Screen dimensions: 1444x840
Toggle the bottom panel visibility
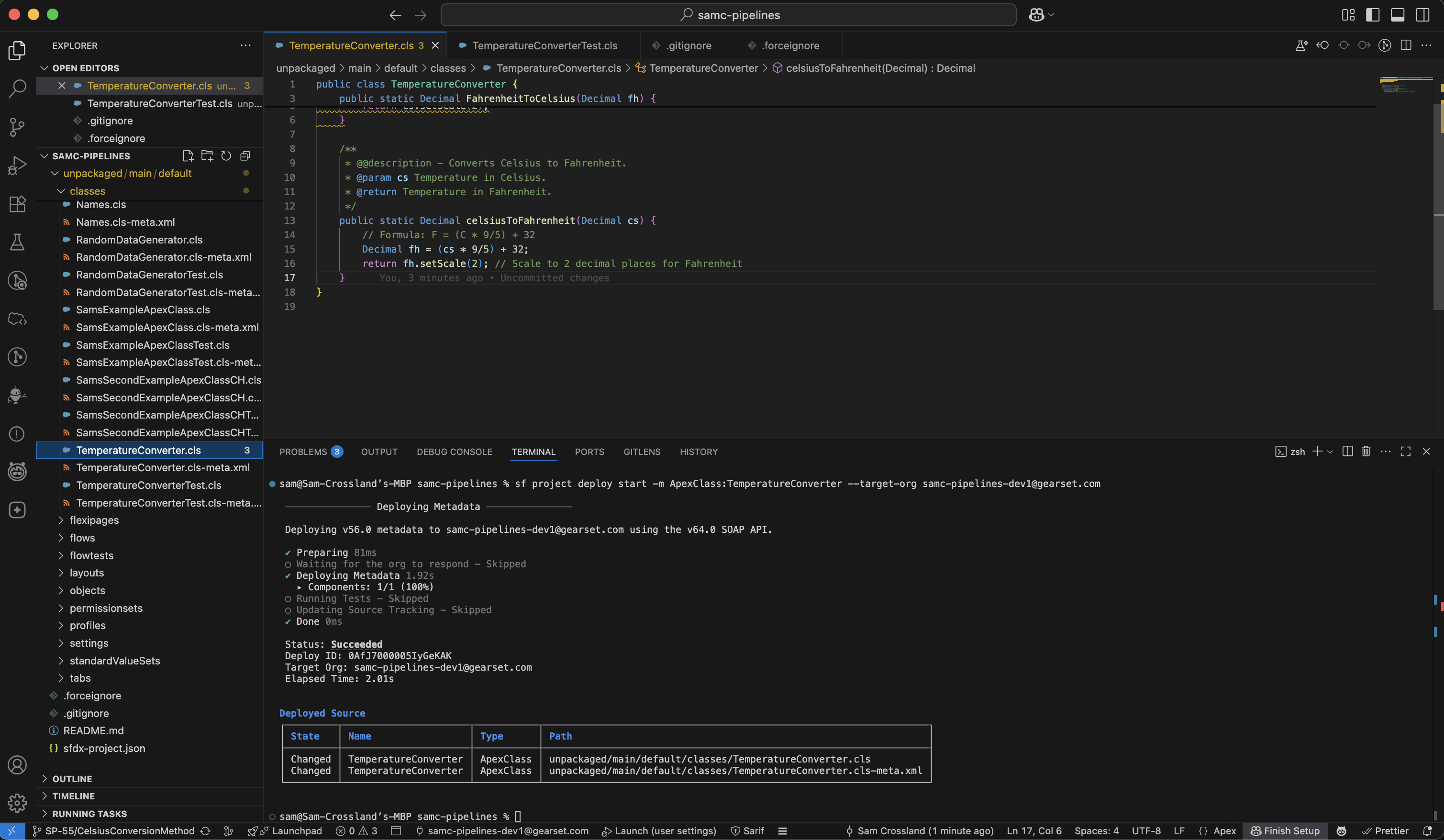(1398, 15)
